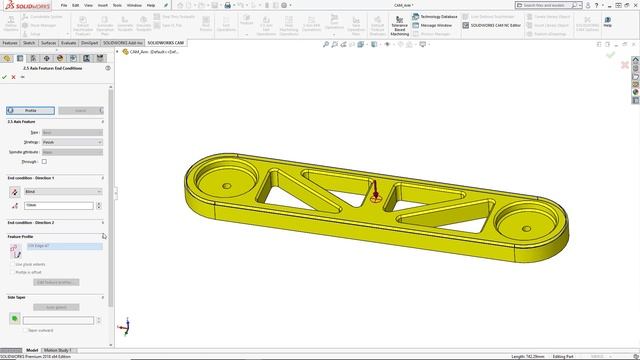
Task: Open the Insert menu
Action: tap(102, 5)
